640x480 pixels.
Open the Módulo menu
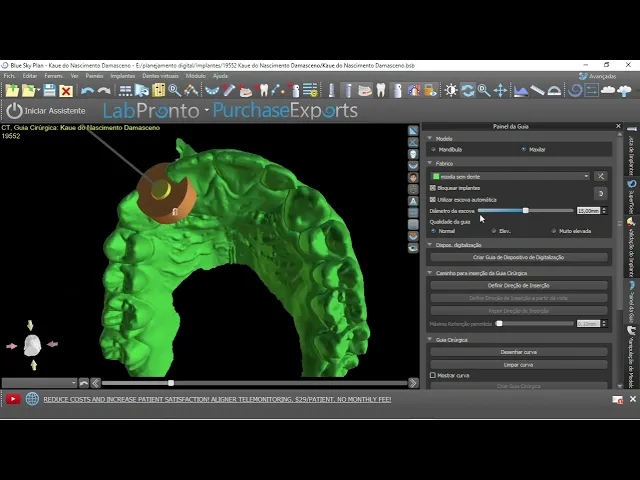196,76
